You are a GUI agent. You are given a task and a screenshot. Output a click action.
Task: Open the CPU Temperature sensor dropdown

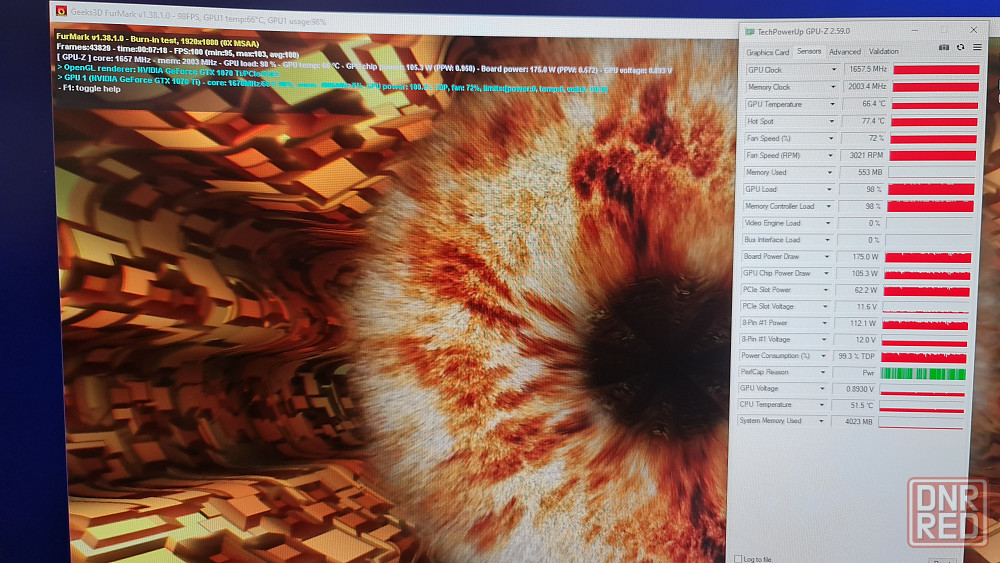click(x=820, y=404)
